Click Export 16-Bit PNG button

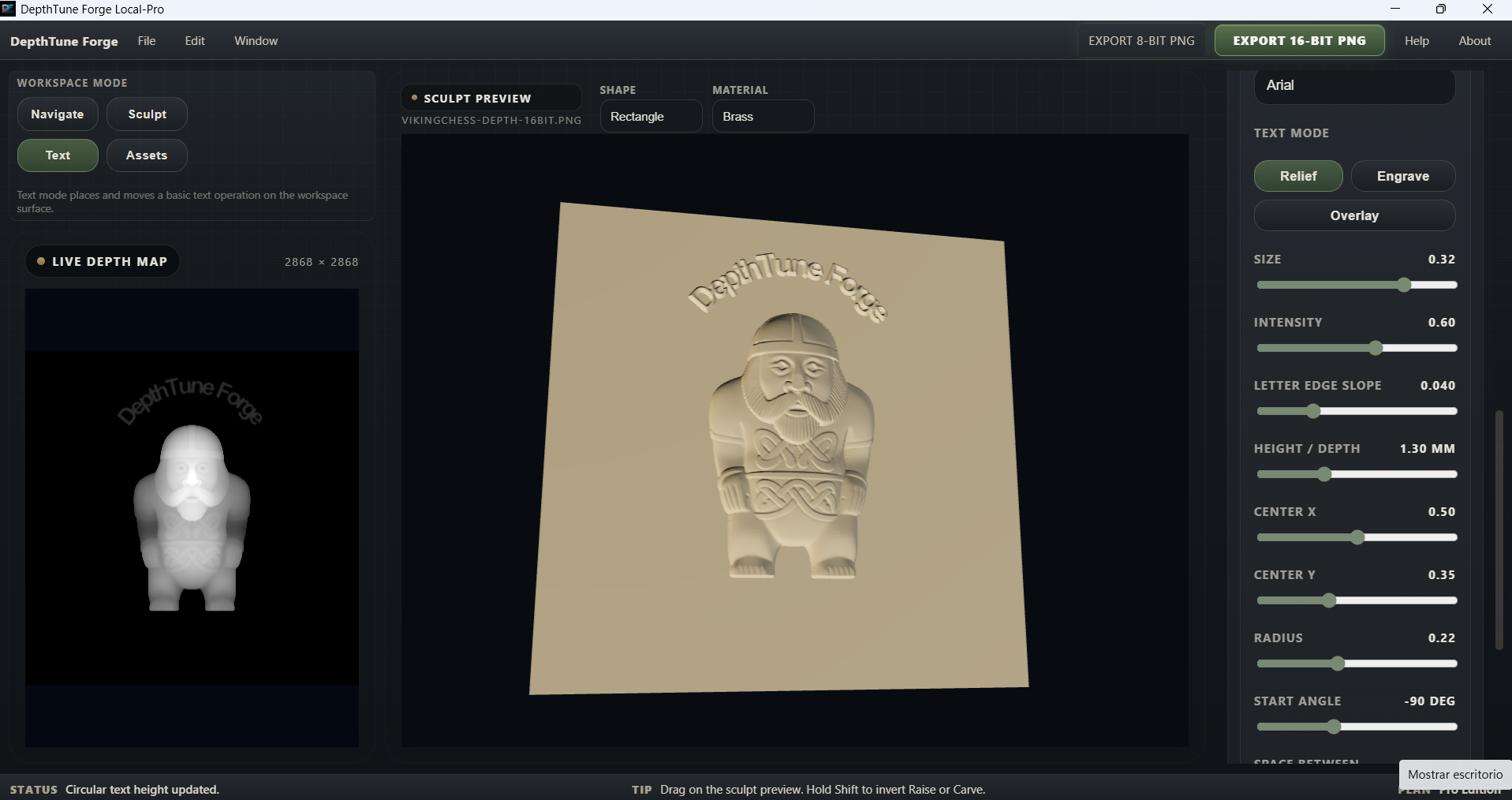[1299, 41]
